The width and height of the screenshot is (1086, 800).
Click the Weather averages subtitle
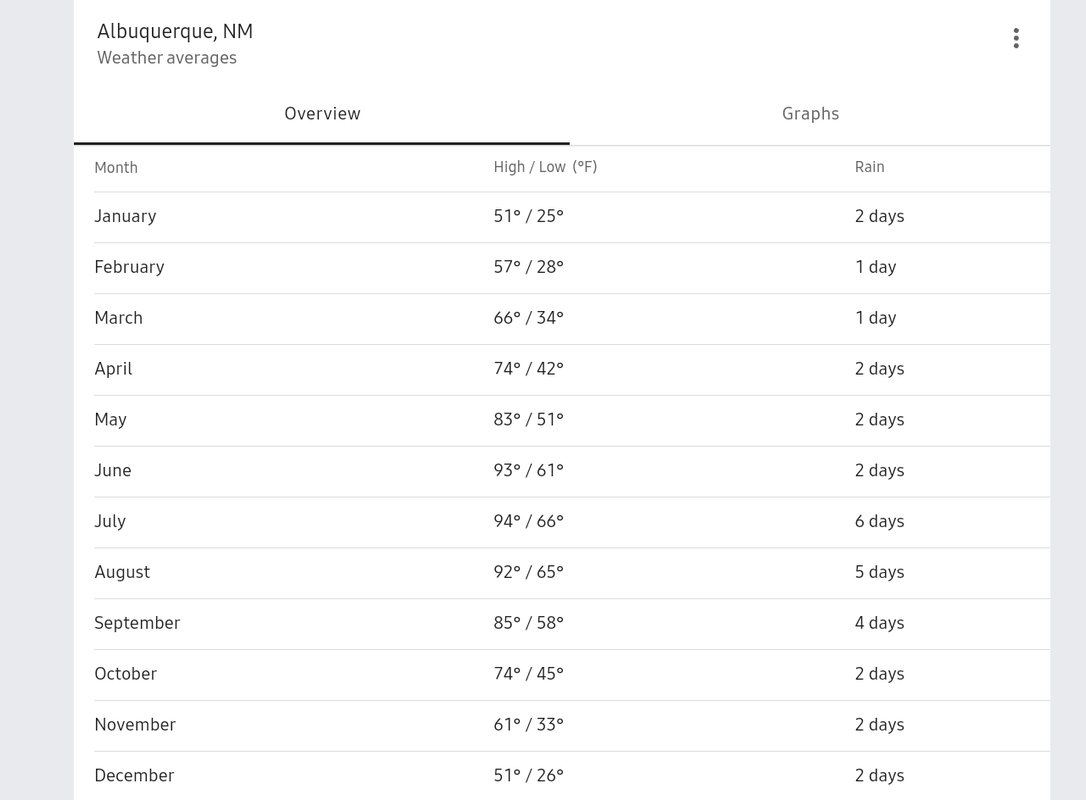(167, 58)
